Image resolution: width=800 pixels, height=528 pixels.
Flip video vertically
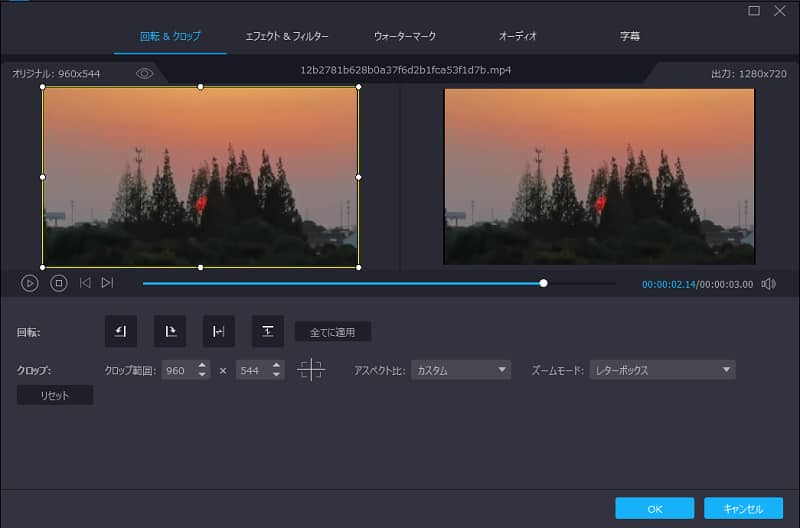267,332
